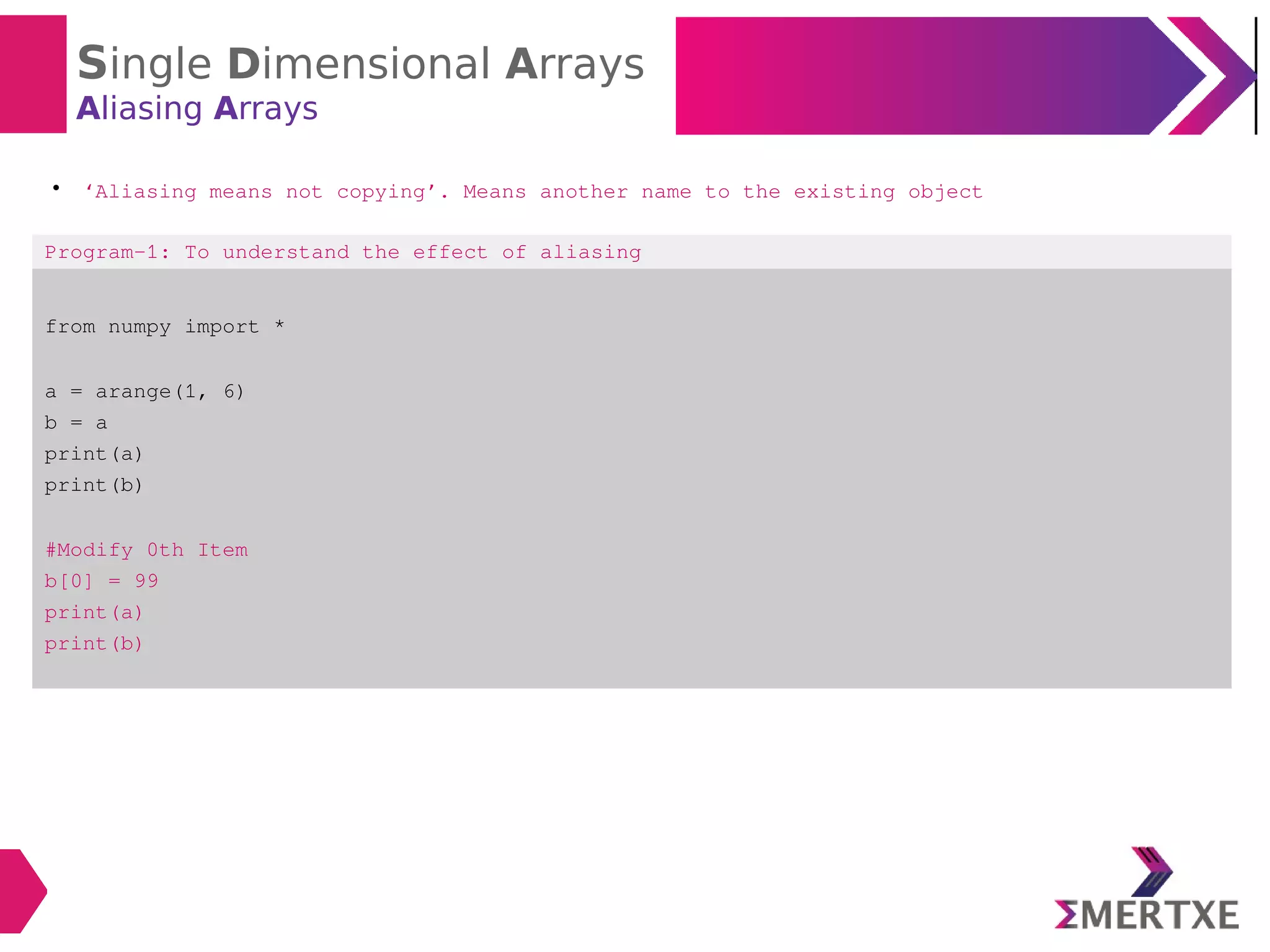
Task: Click the pink 'print(a)' line
Action: (94, 612)
